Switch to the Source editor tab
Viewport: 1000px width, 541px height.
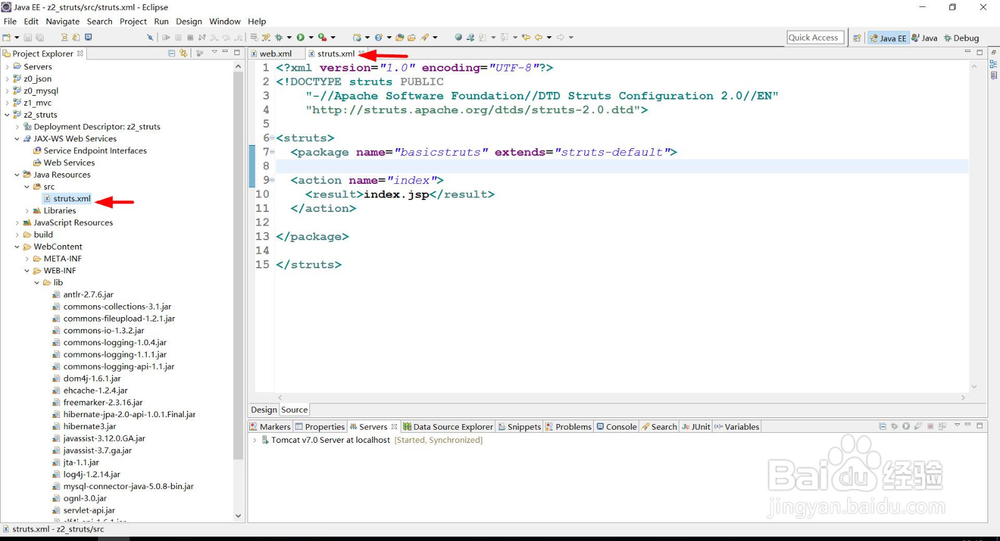[294, 410]
